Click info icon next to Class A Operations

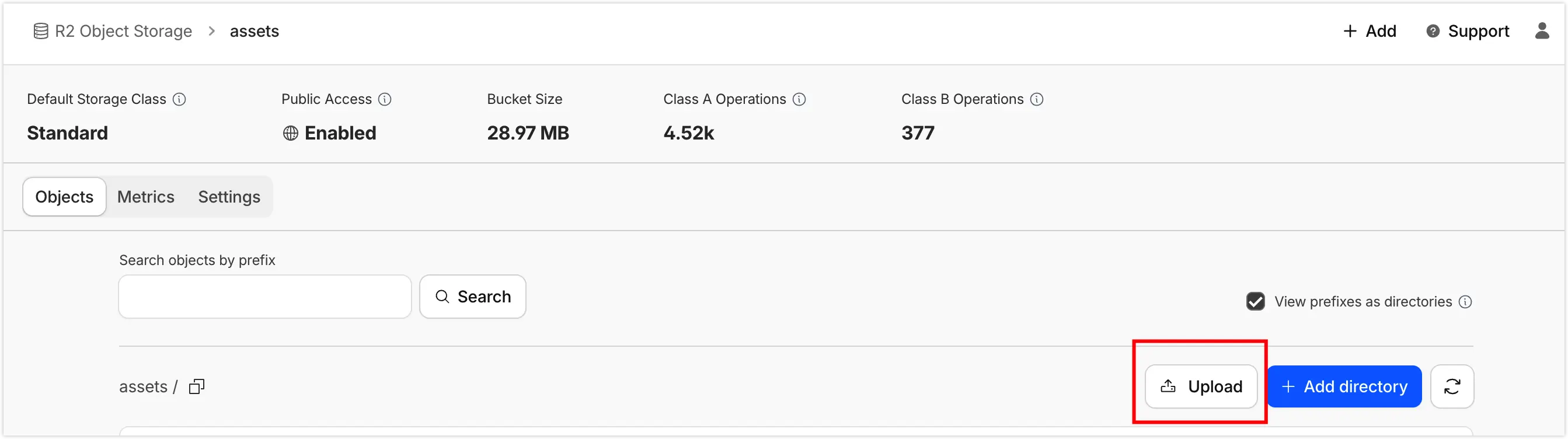(799, 99)
